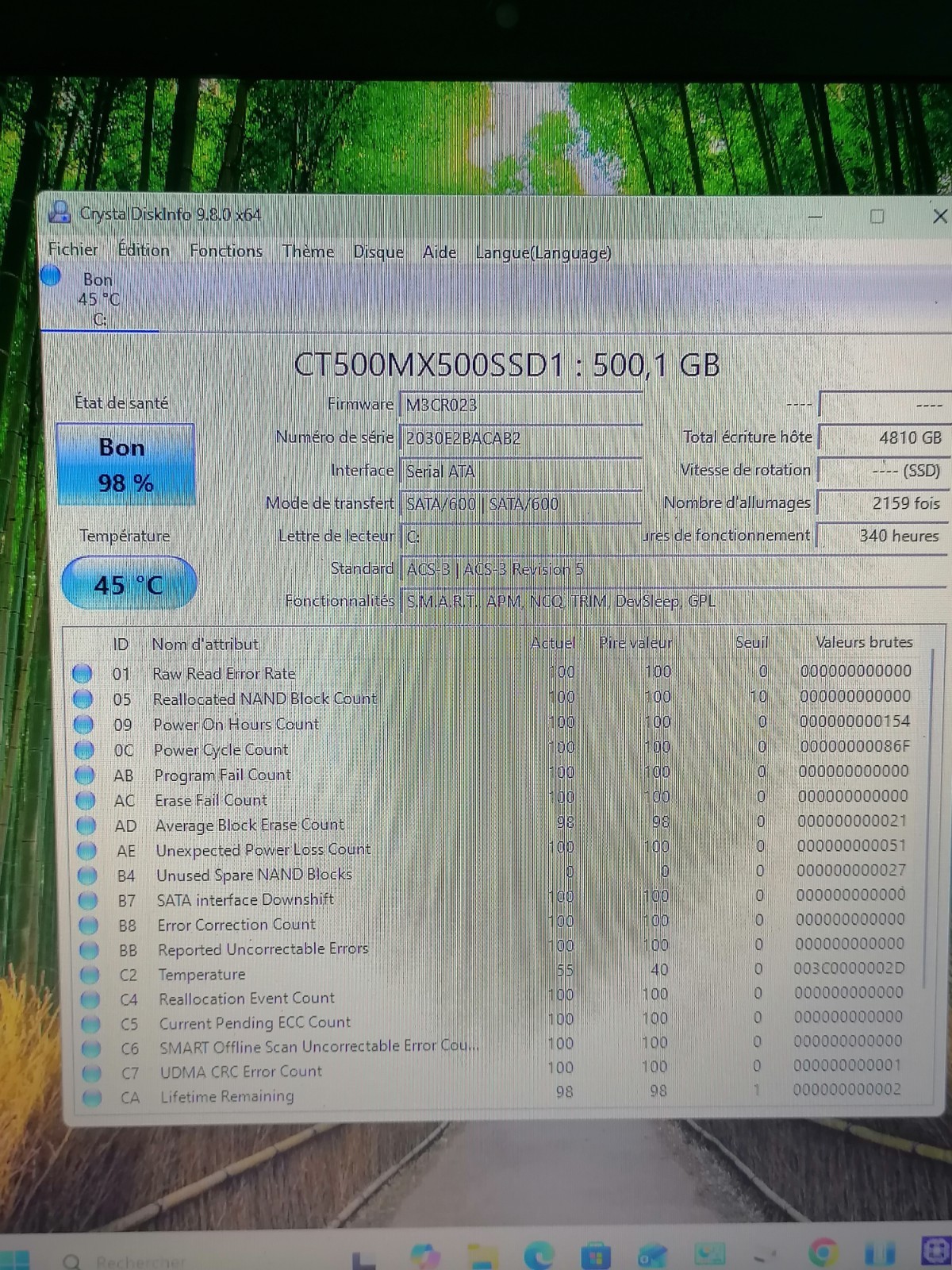952x1270 pixels.
Task: Click status dot for Reallocation Event Count
Action: click(x=90, y=999)
